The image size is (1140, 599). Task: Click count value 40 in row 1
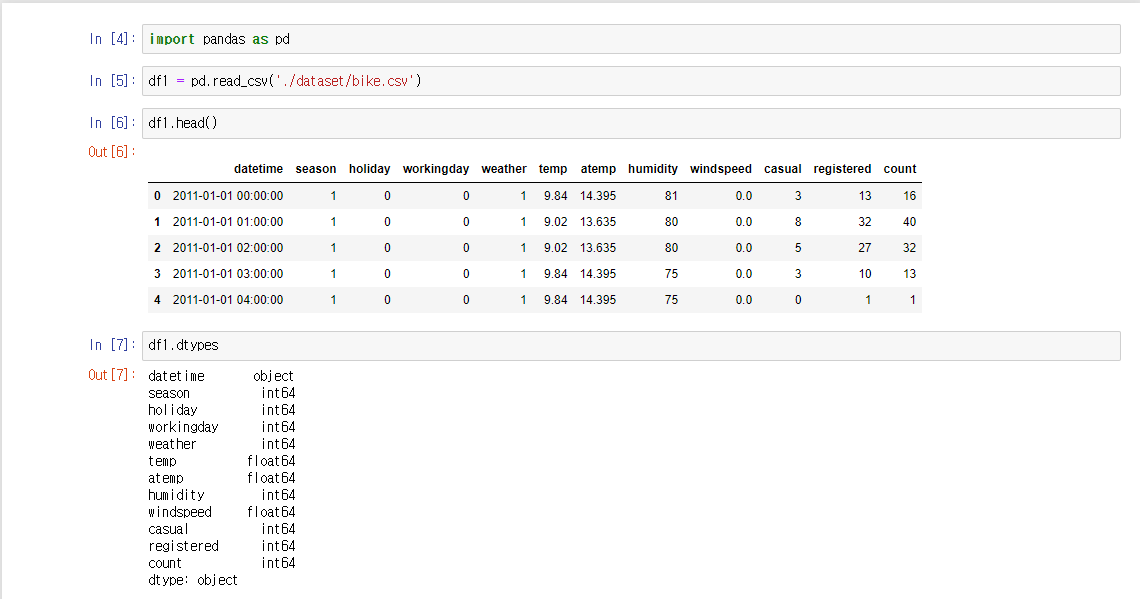[x=910, y=222]
